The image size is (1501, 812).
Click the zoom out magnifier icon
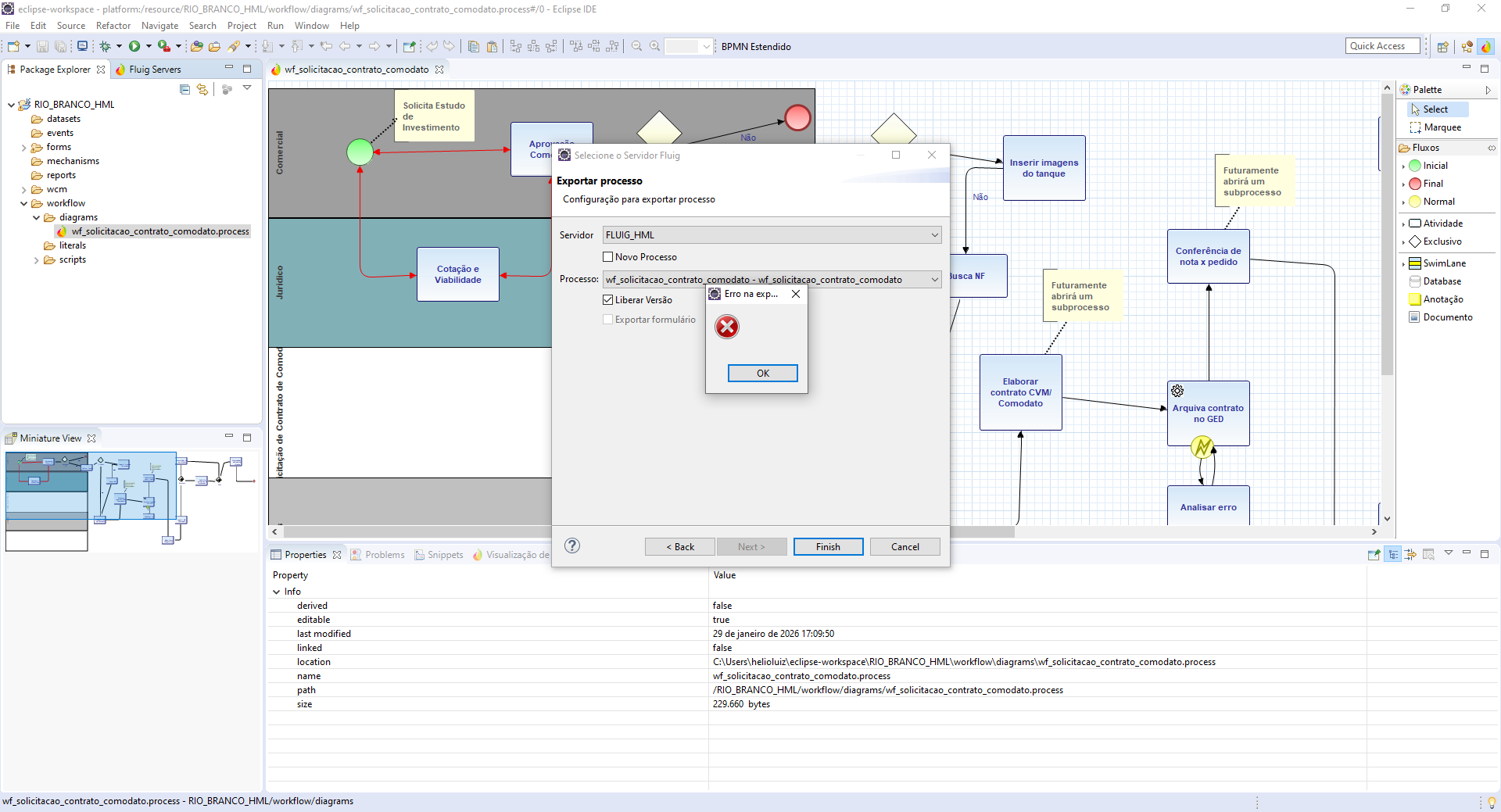(x=636, y=47)
